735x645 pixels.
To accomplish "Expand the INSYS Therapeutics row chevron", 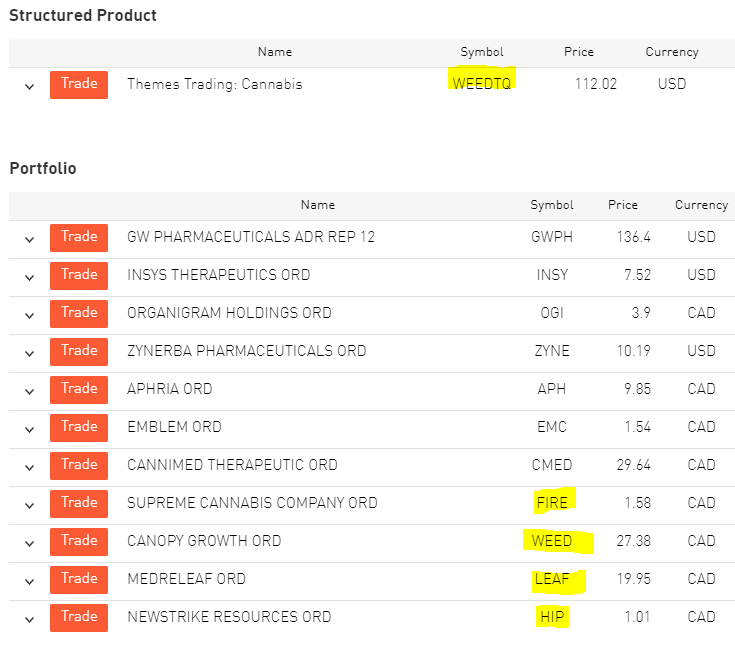I will pyautogui.click(x=30, y=278).
